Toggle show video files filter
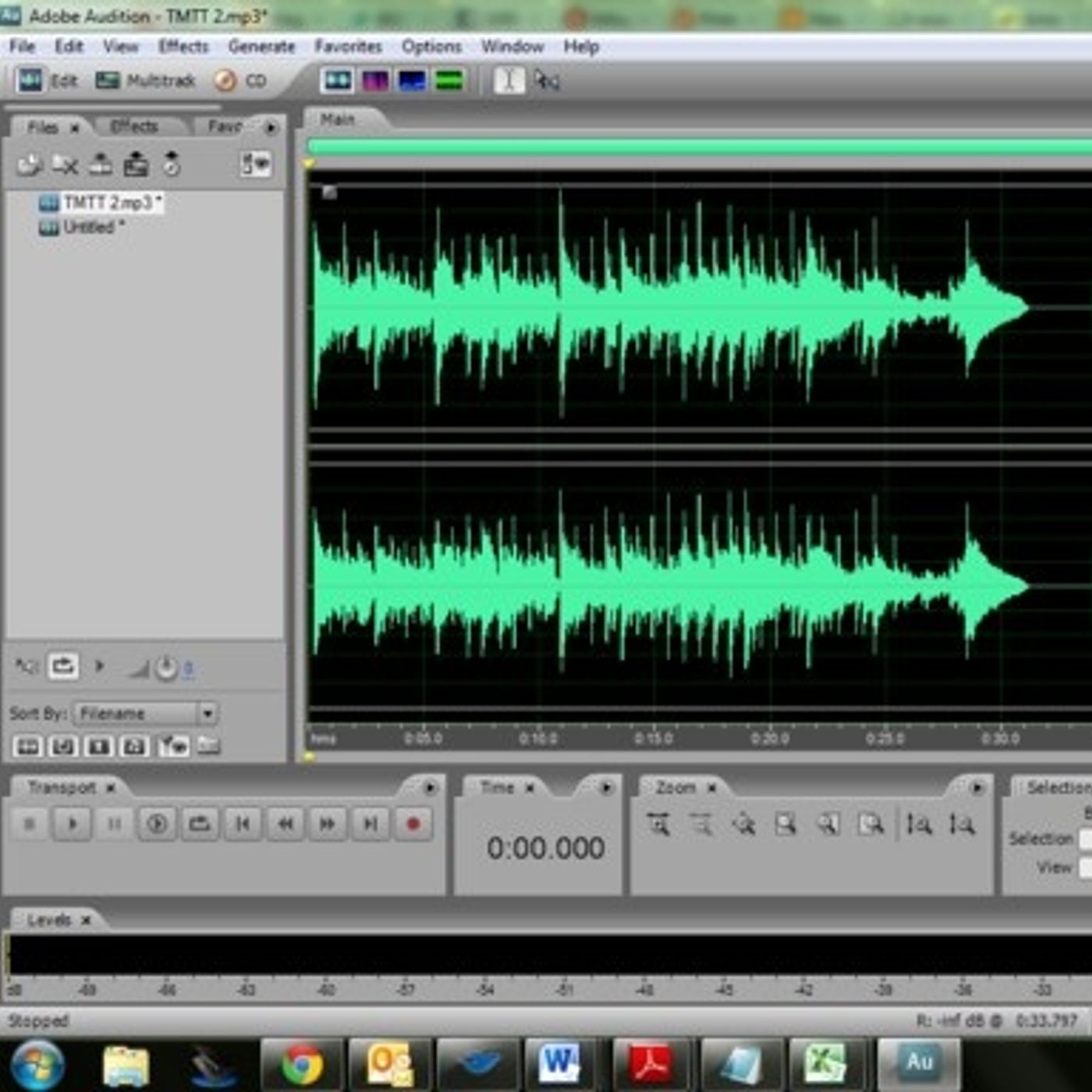 click(99, 746)
